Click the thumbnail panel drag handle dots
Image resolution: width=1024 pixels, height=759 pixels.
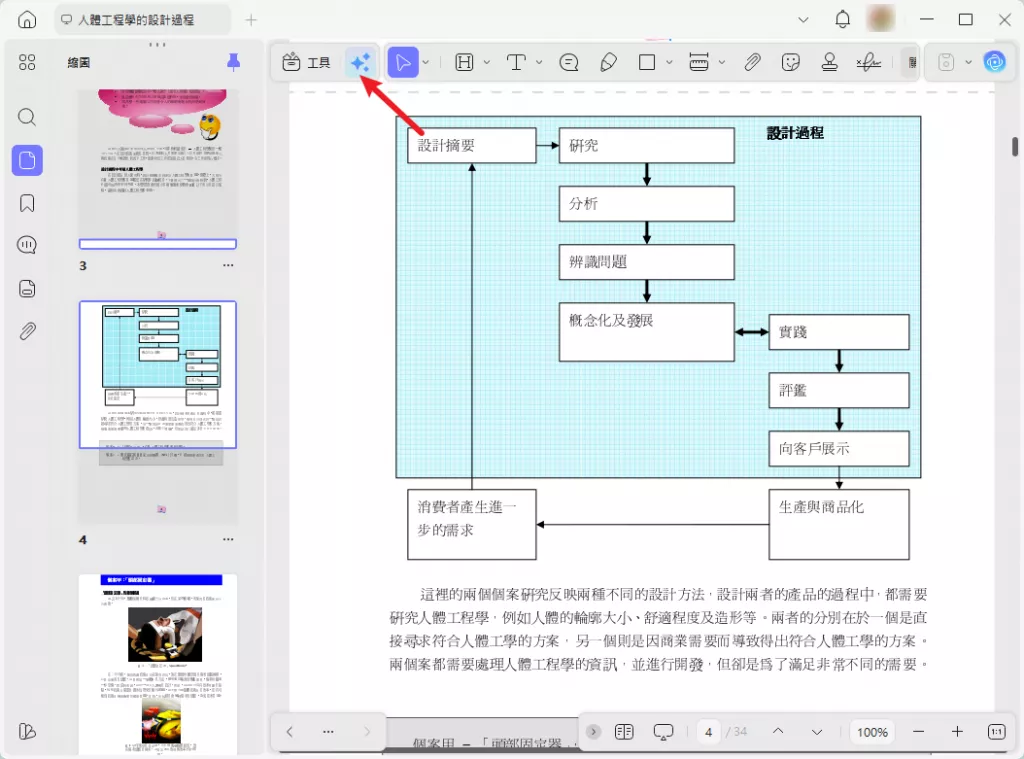pos(157,44)
